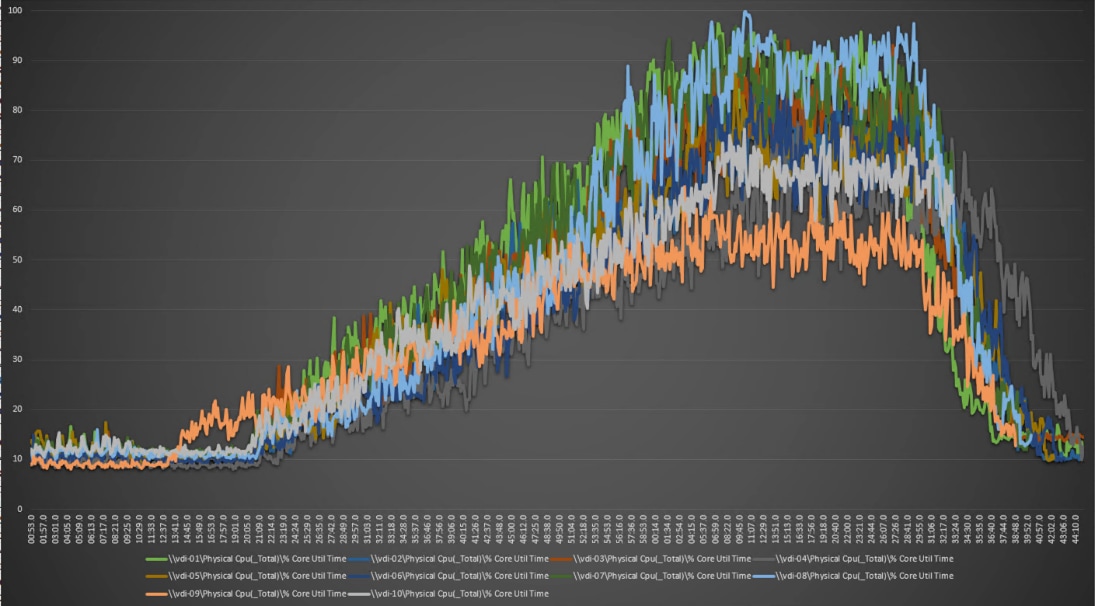Image resolution: width=1095 pixels, height=606 pixels.
Task: Click the 12:37.0 time axis label
Action: (163, 529)
